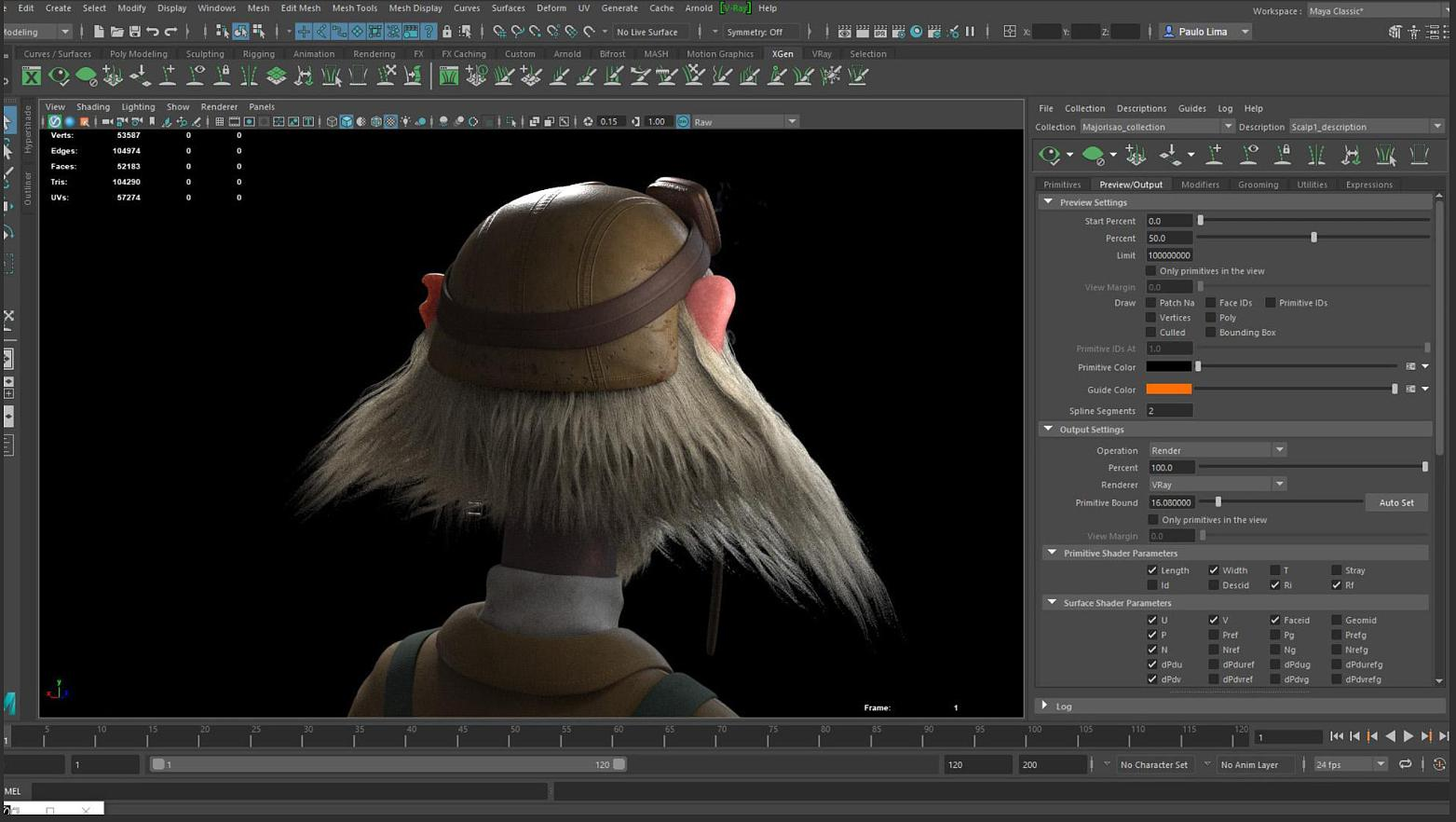
Task: Click the render current frame clapboard icon
Action: (863, 32)
